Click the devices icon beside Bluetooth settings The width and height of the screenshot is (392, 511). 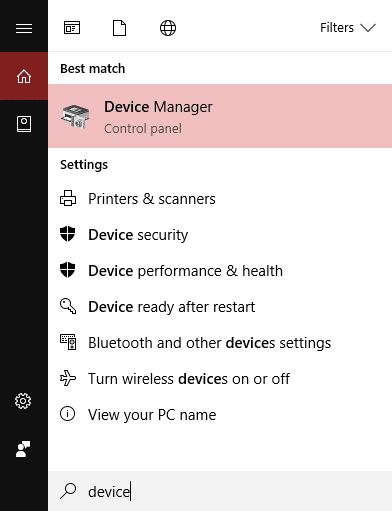click(x=68, y=342)
